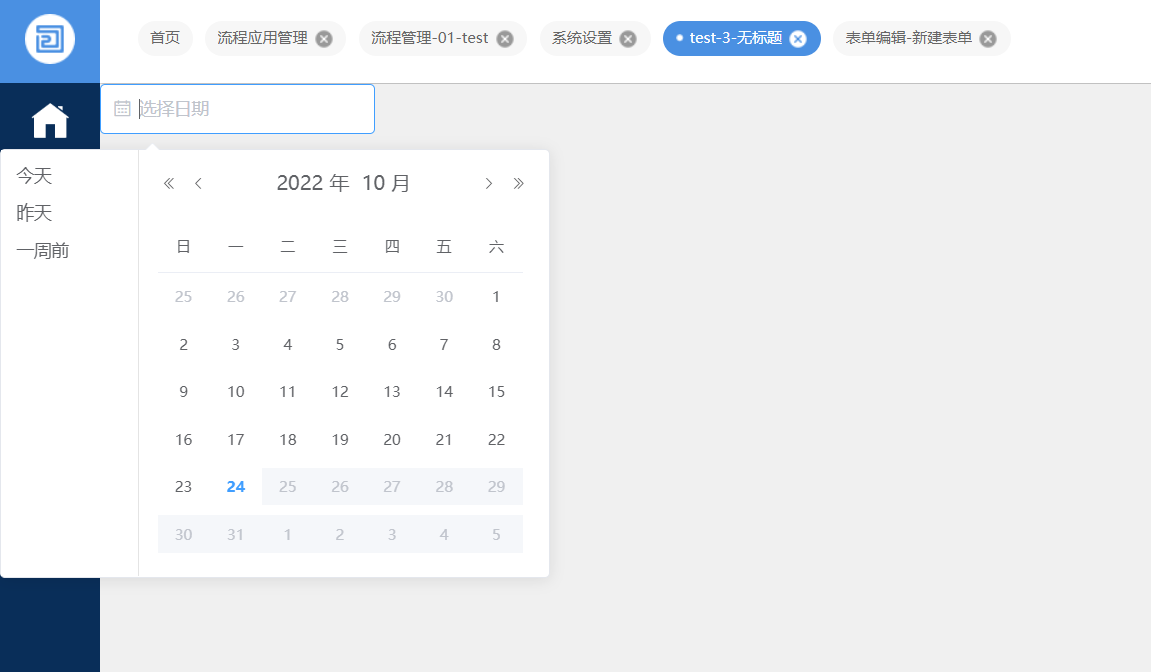This screenshot has width=1151, height=672.
Task: Click the app logo icon
Action: pyautogui.click(x=50, y=39)
